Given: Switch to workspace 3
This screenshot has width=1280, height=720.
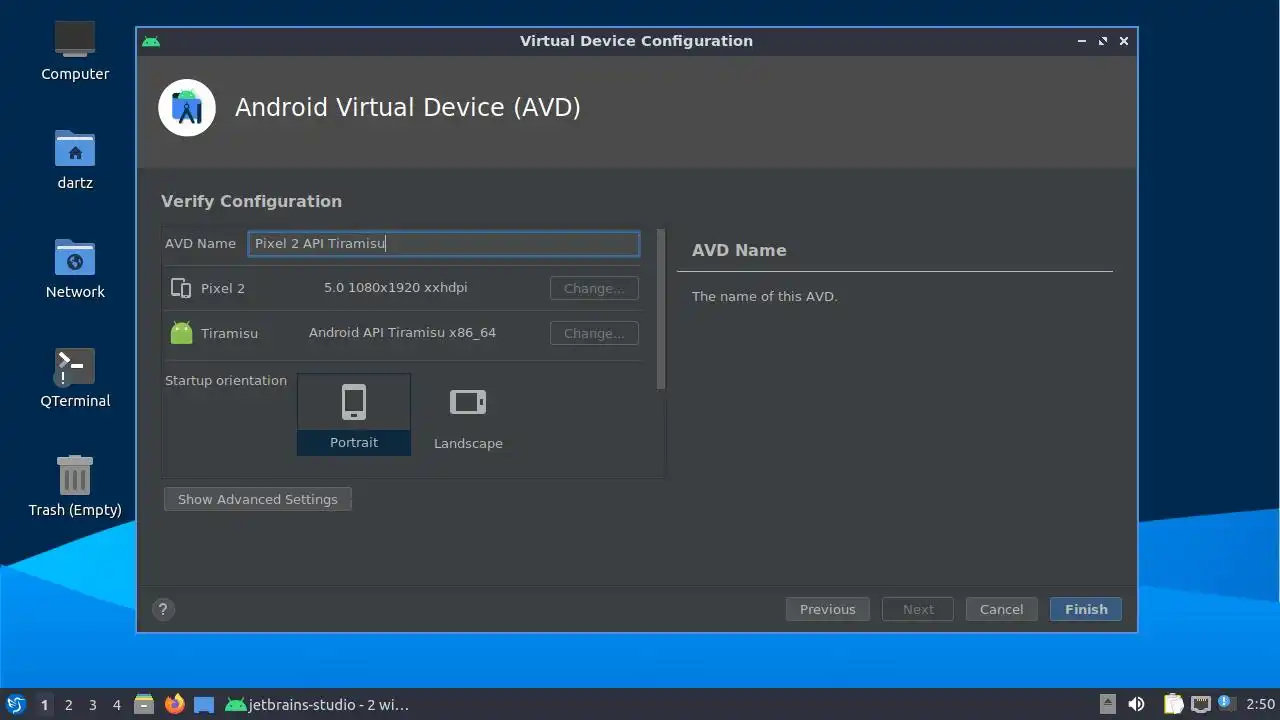Looking at the screenshot, I should point(93,705).
